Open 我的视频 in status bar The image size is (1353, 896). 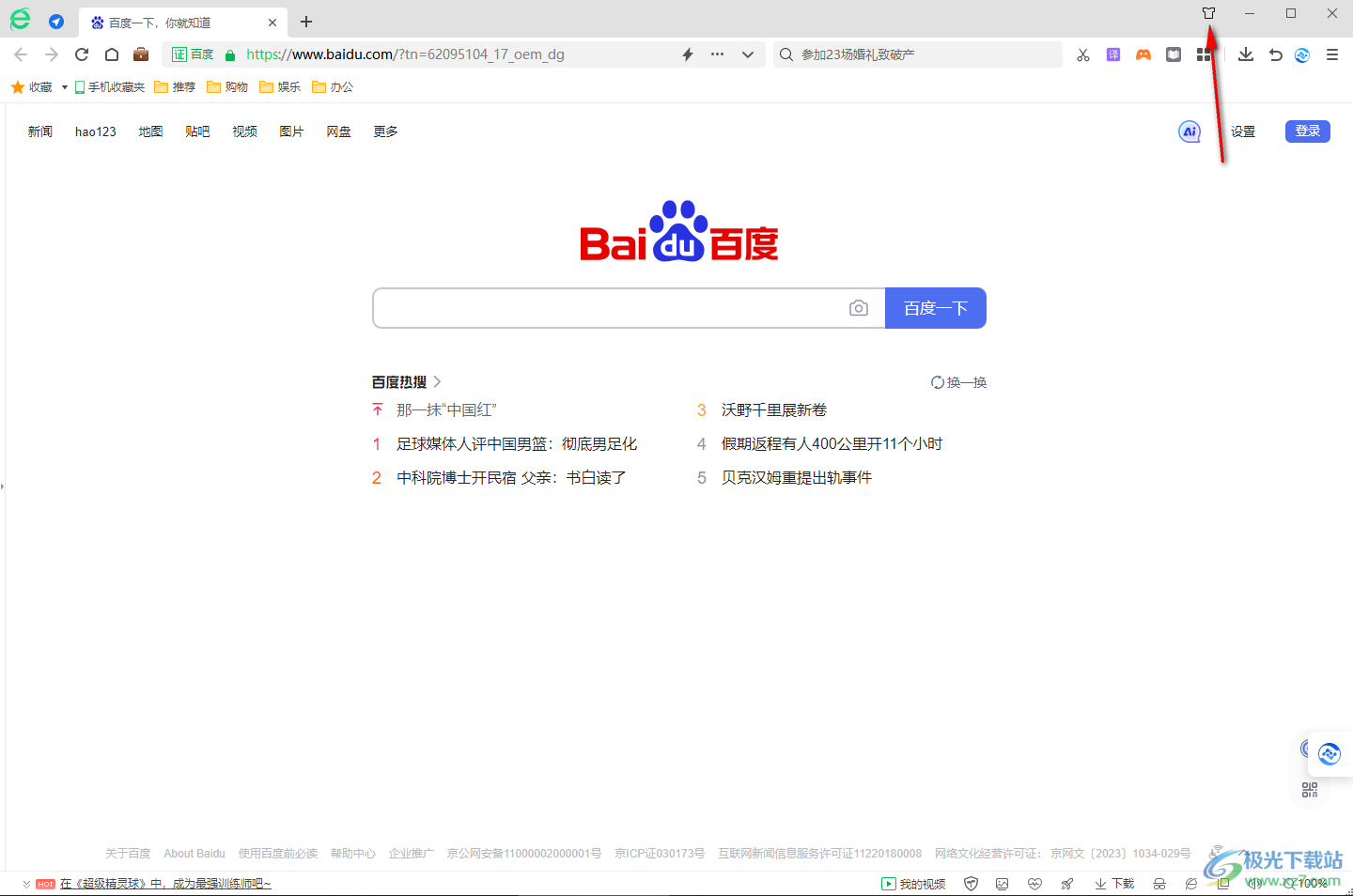coord(913,884)
